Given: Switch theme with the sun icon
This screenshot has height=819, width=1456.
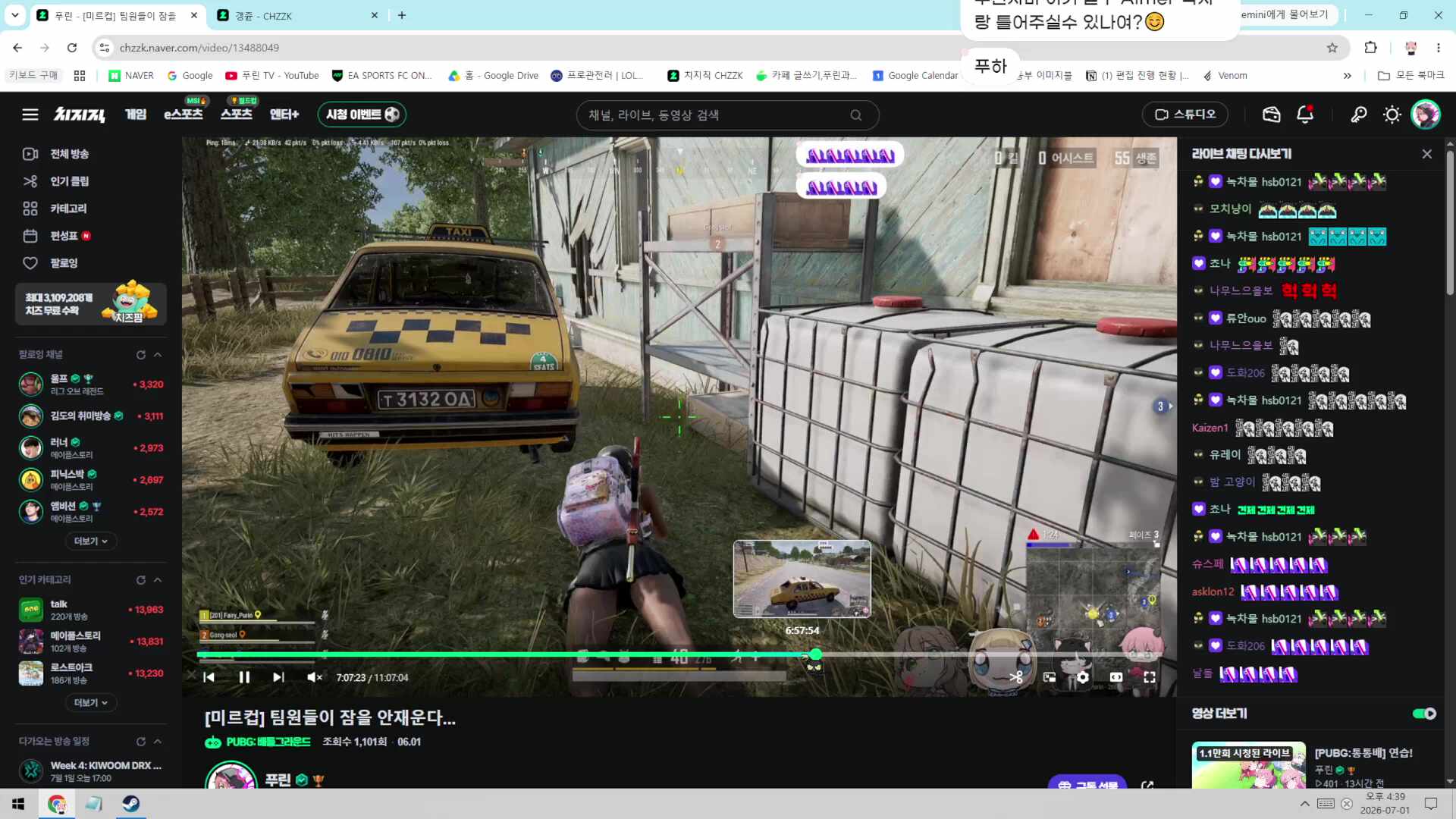Looking at the screenshot, I should pos(1392,115).
